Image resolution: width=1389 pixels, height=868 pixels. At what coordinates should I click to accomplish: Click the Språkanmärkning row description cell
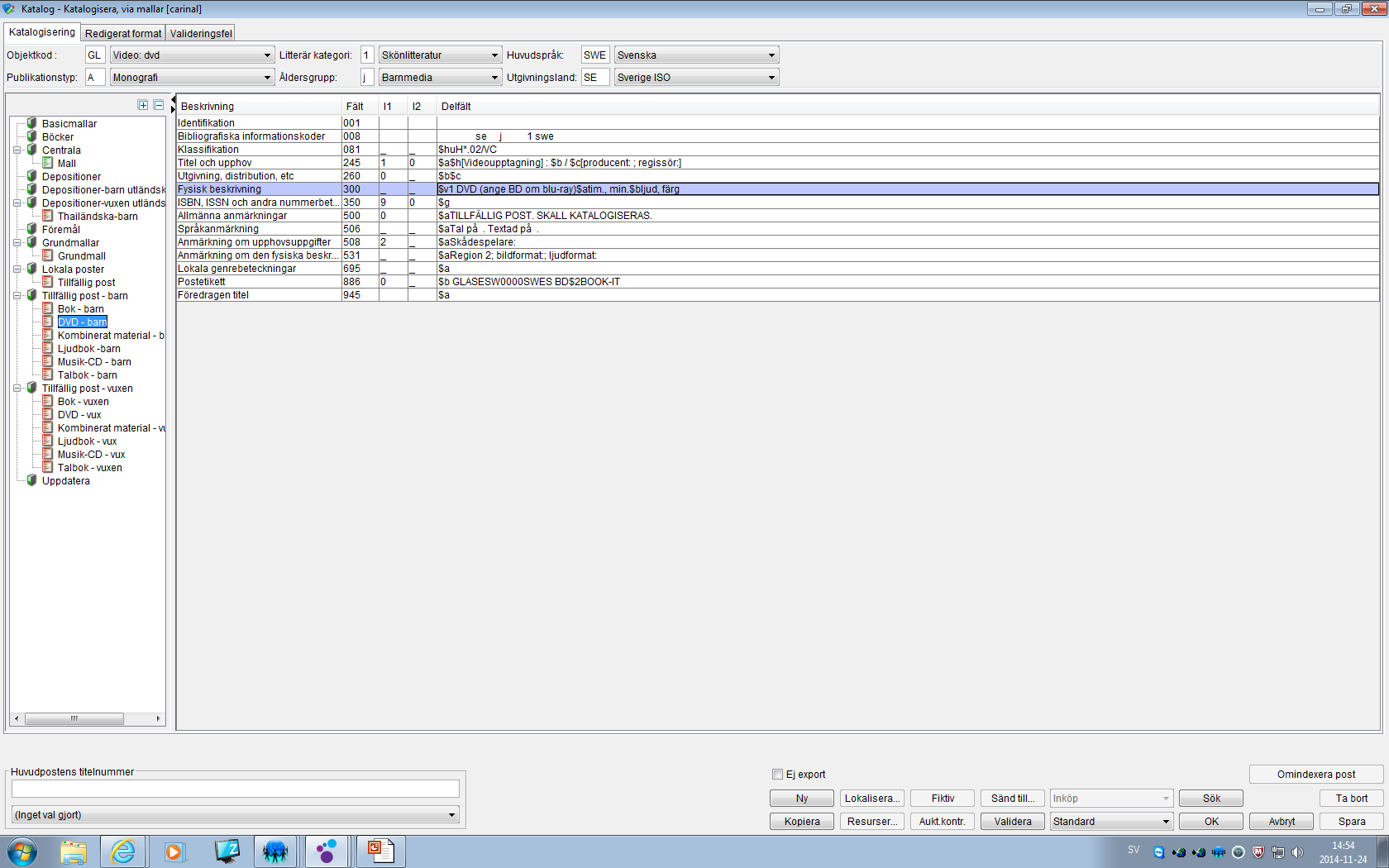click(259, 229)
